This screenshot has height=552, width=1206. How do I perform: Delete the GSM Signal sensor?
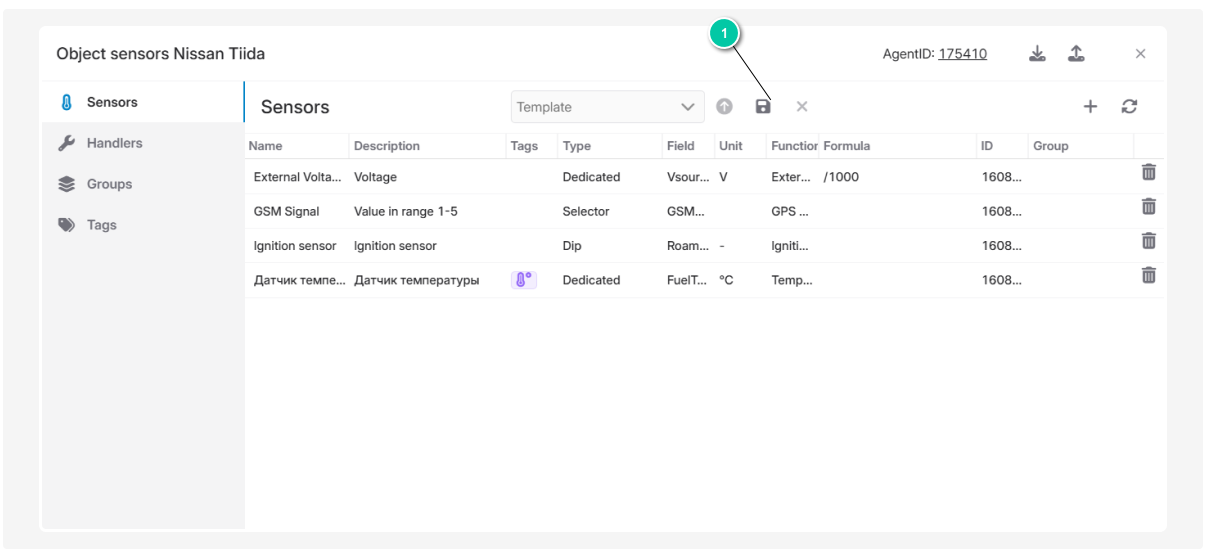(x=1149, y=207)
